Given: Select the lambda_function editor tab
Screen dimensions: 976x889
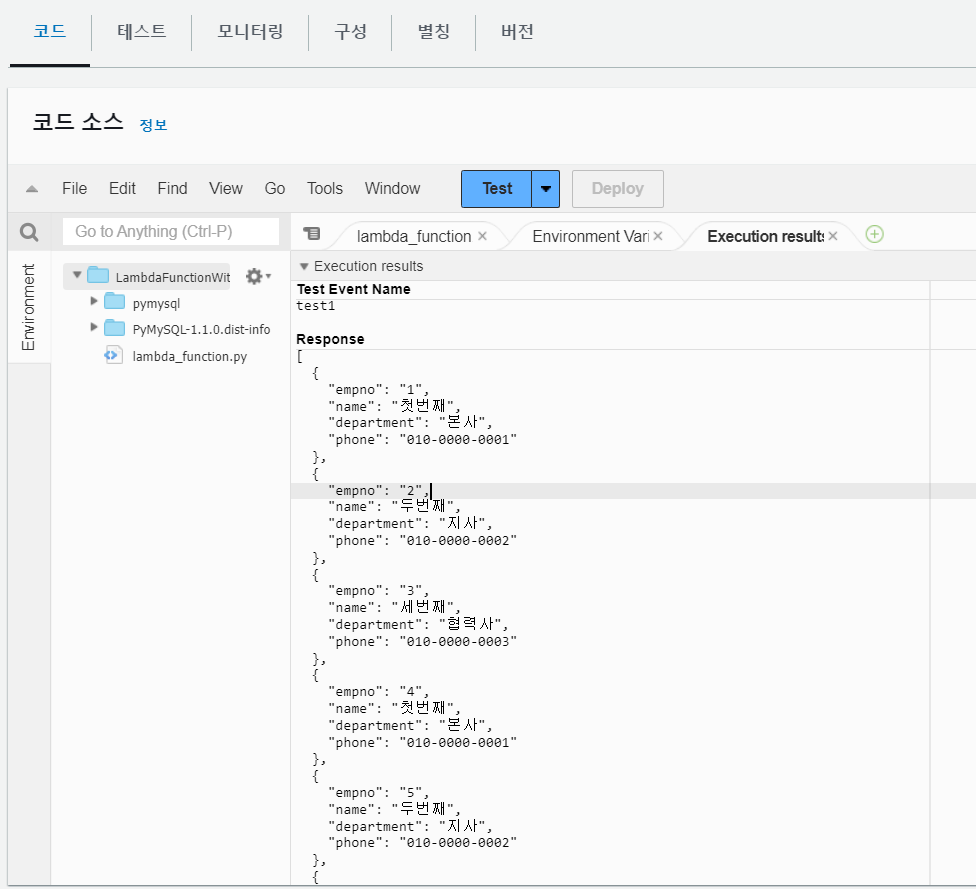Looking at the screenshot, I should pyautogui.click(x=413, y=237).
